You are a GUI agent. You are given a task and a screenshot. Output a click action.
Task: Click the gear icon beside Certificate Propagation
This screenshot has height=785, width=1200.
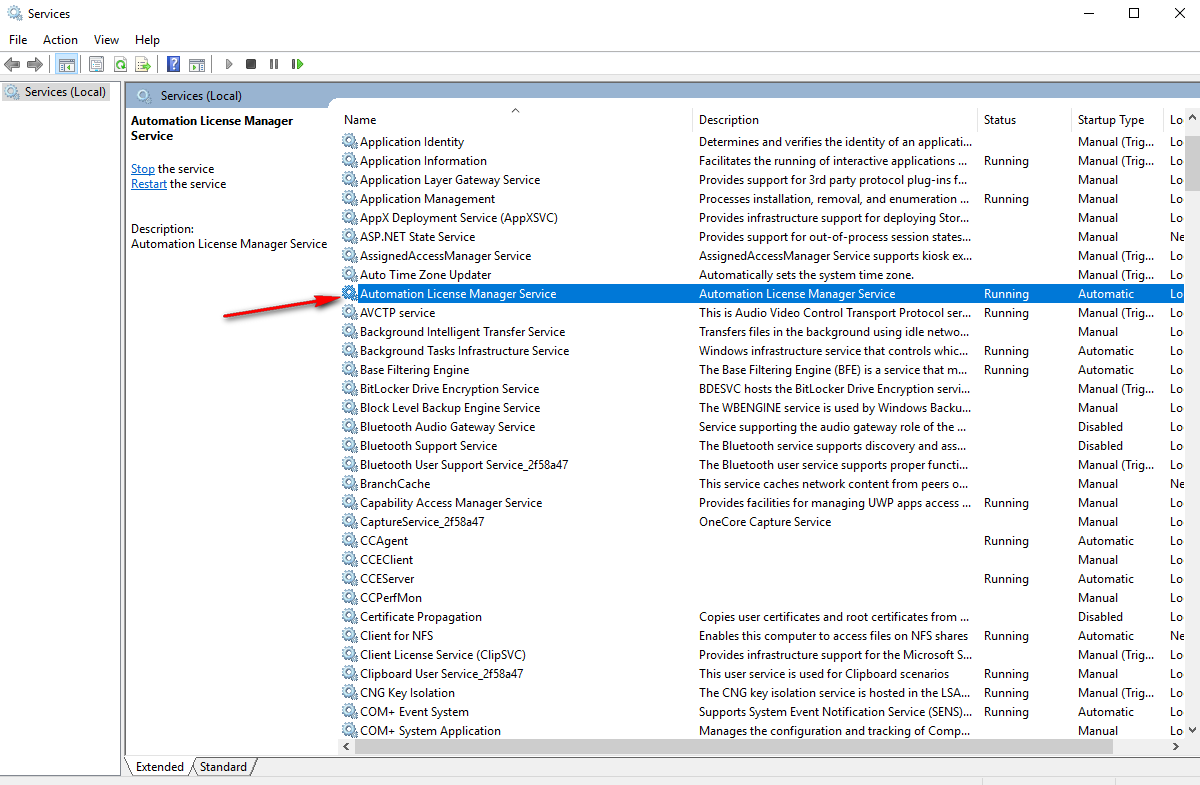coord(349,617)
